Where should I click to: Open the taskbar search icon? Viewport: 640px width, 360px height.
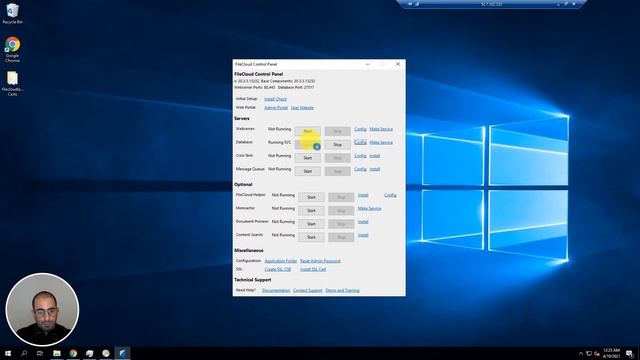pyautogui.click(x=24, y=353)
